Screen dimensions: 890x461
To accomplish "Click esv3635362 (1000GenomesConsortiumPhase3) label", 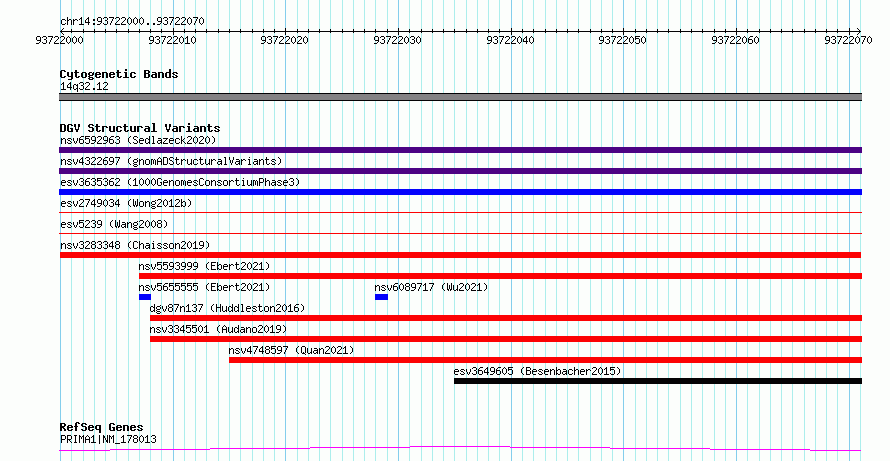I will pos(180,182).
